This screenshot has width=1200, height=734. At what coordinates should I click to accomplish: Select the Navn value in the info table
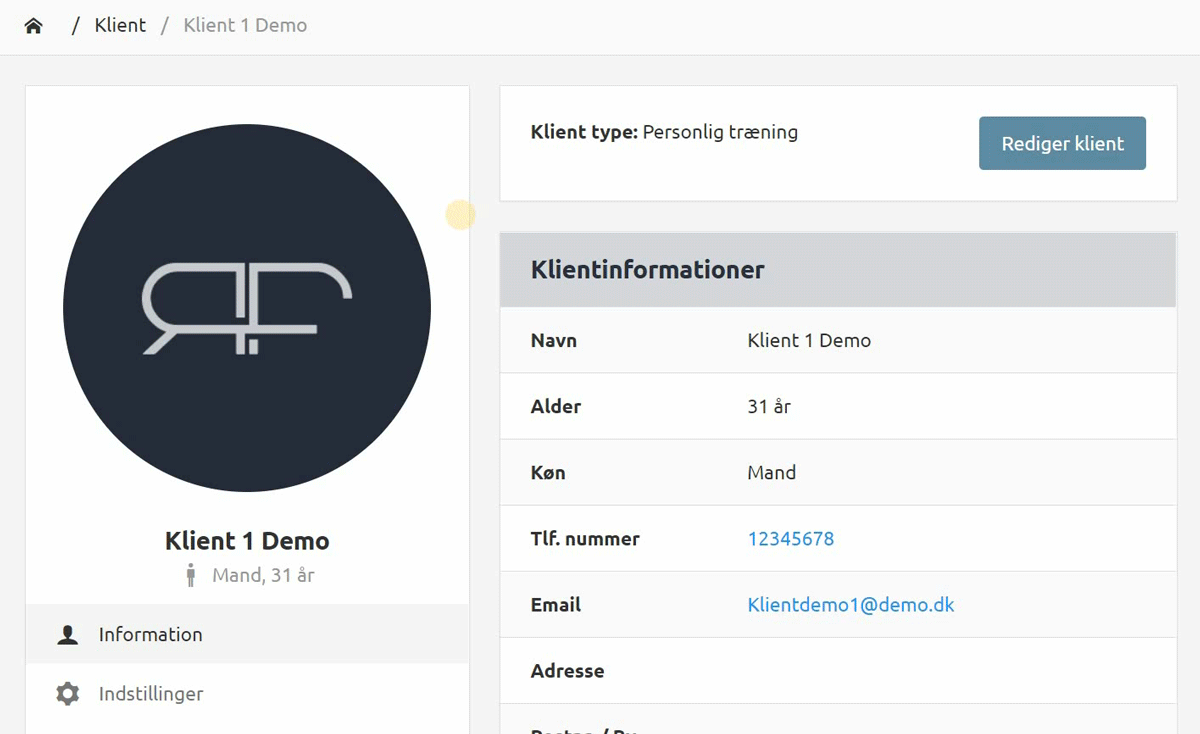pos(808,341)
